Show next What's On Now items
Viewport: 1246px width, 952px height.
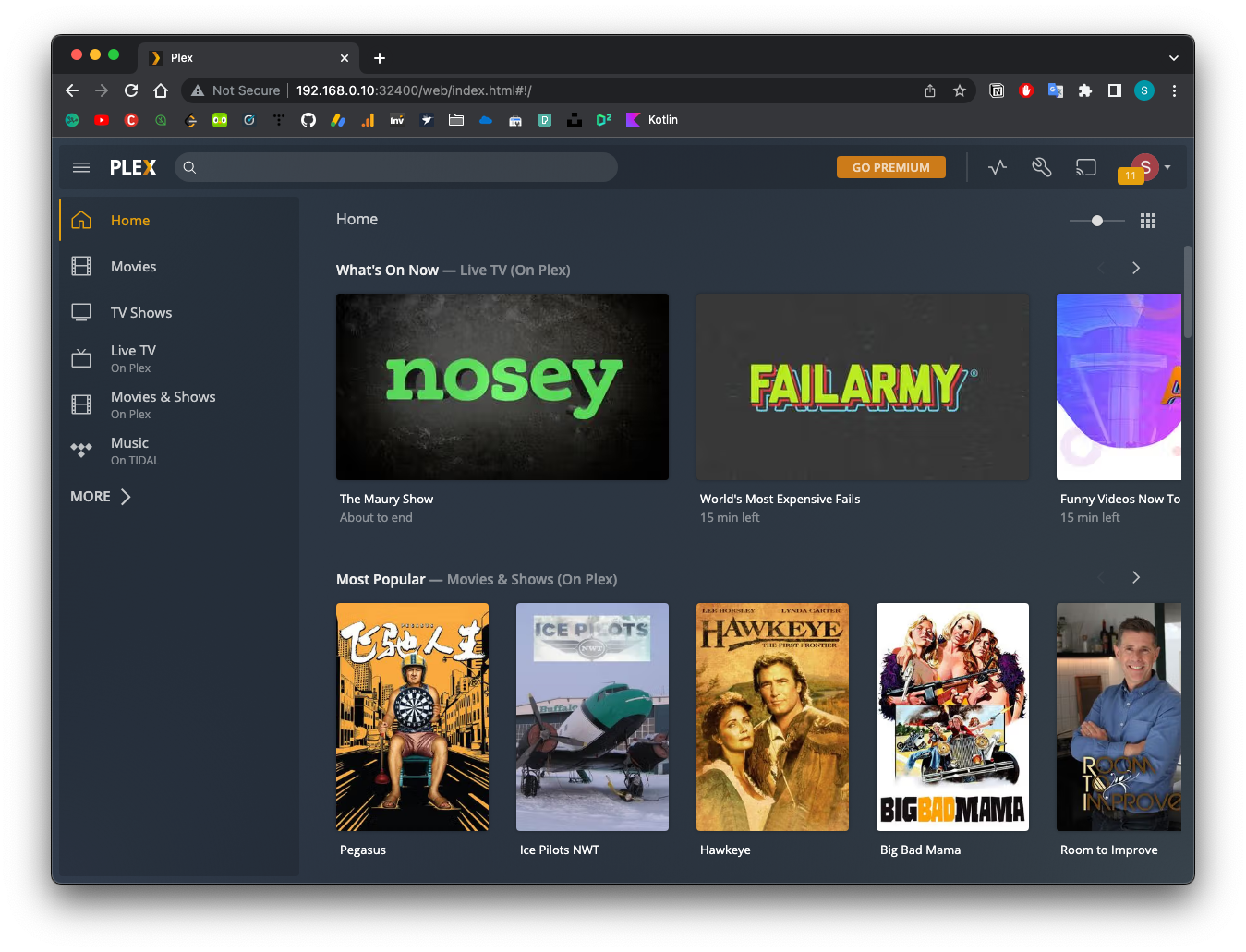tap(1136, 268)
